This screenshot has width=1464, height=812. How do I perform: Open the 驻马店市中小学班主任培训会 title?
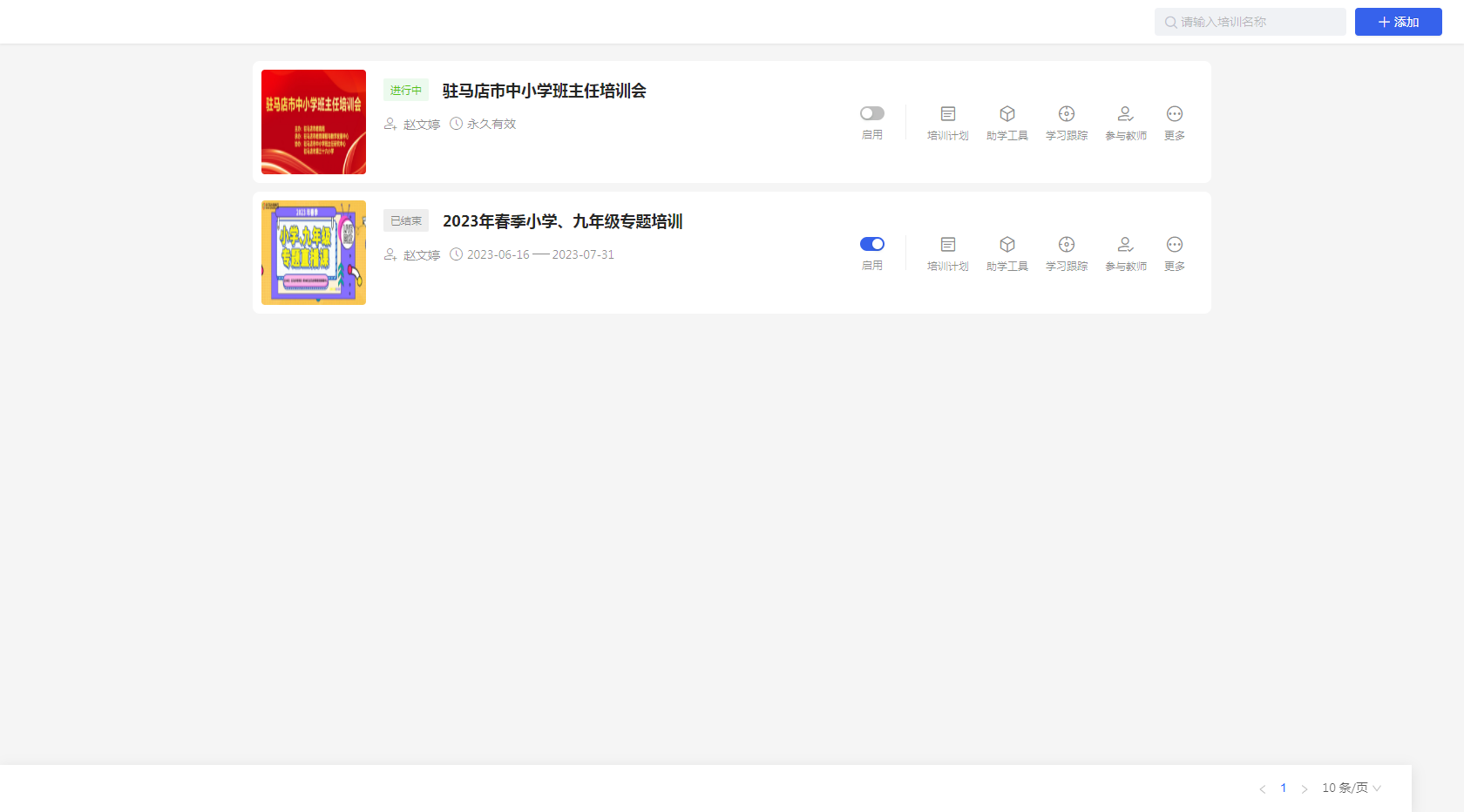coord(545,91)
